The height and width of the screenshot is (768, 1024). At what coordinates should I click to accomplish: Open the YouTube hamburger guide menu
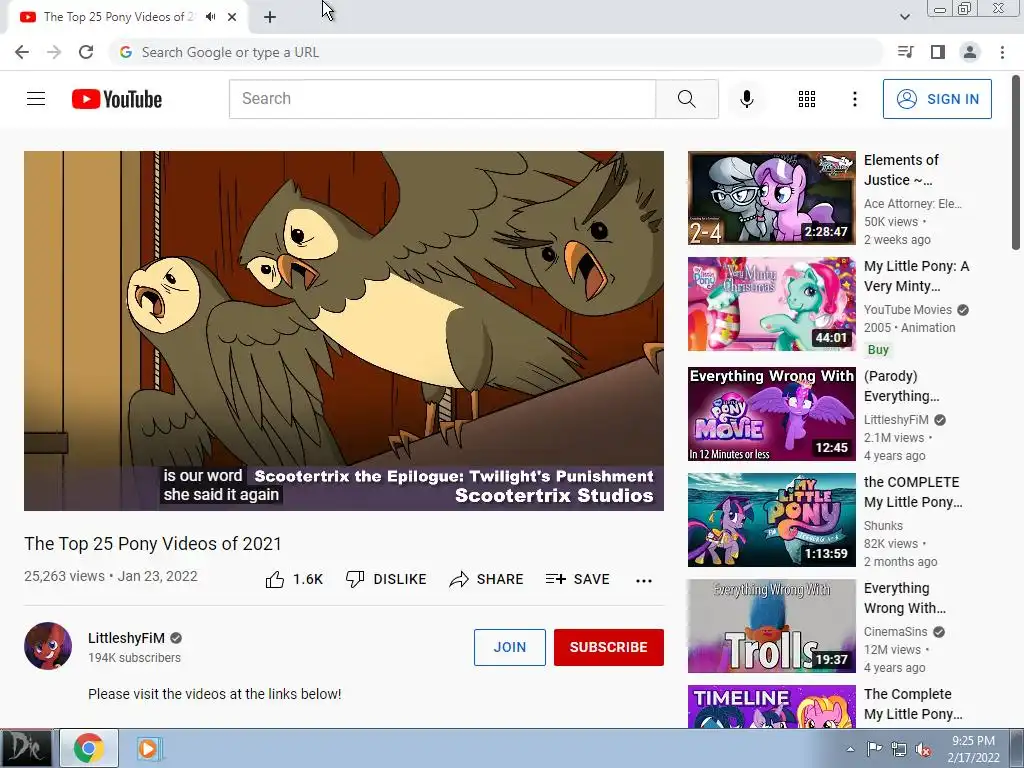pyautogui.click(x=36, y=99)
